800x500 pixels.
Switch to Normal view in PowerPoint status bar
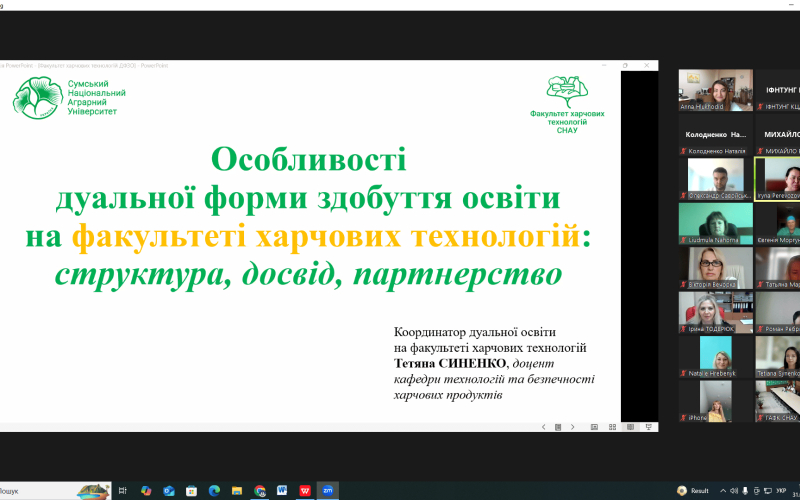pyautogui.click(x=594, y=427)
